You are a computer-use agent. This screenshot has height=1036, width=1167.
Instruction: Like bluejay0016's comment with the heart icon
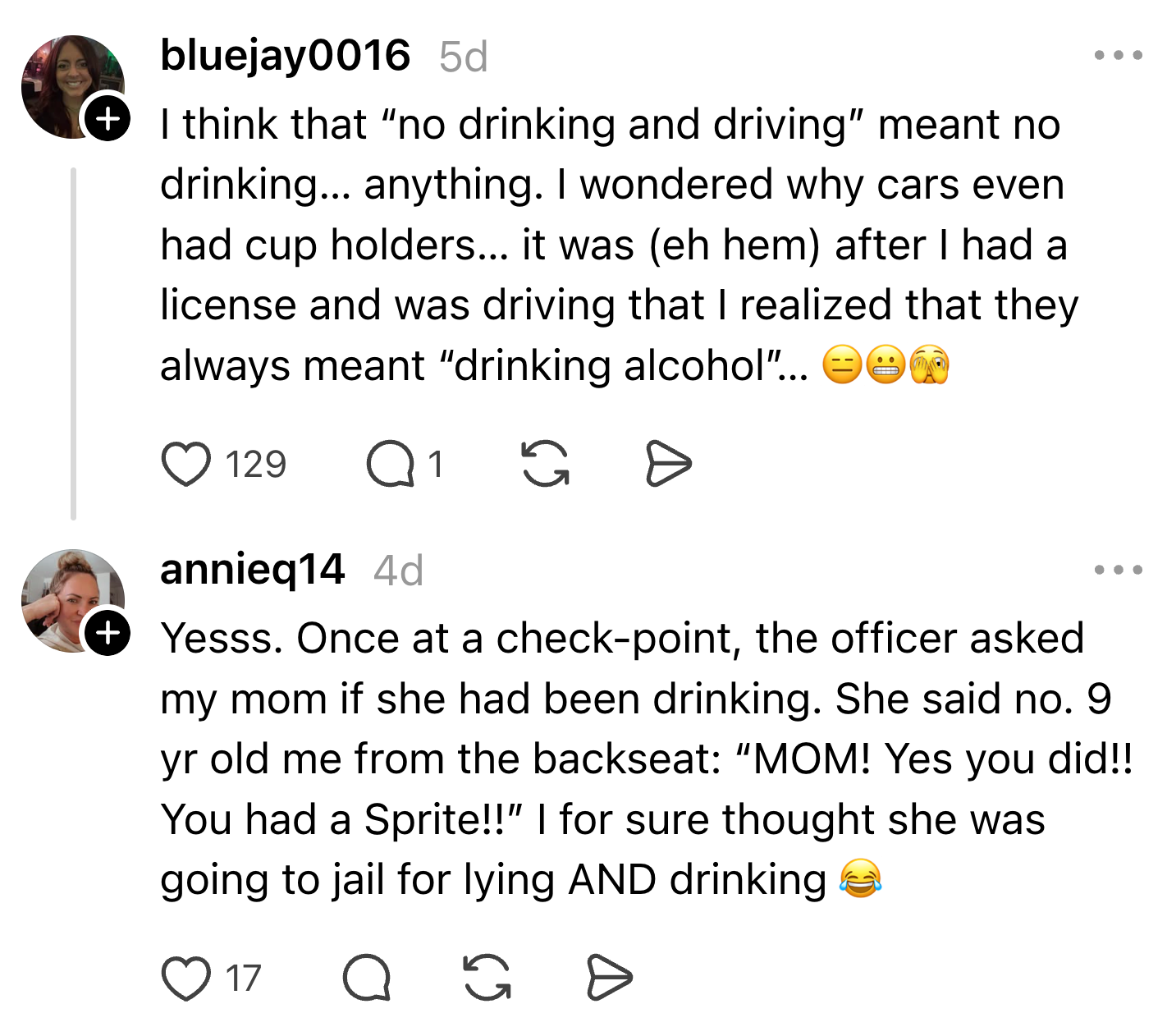(186, 464)
